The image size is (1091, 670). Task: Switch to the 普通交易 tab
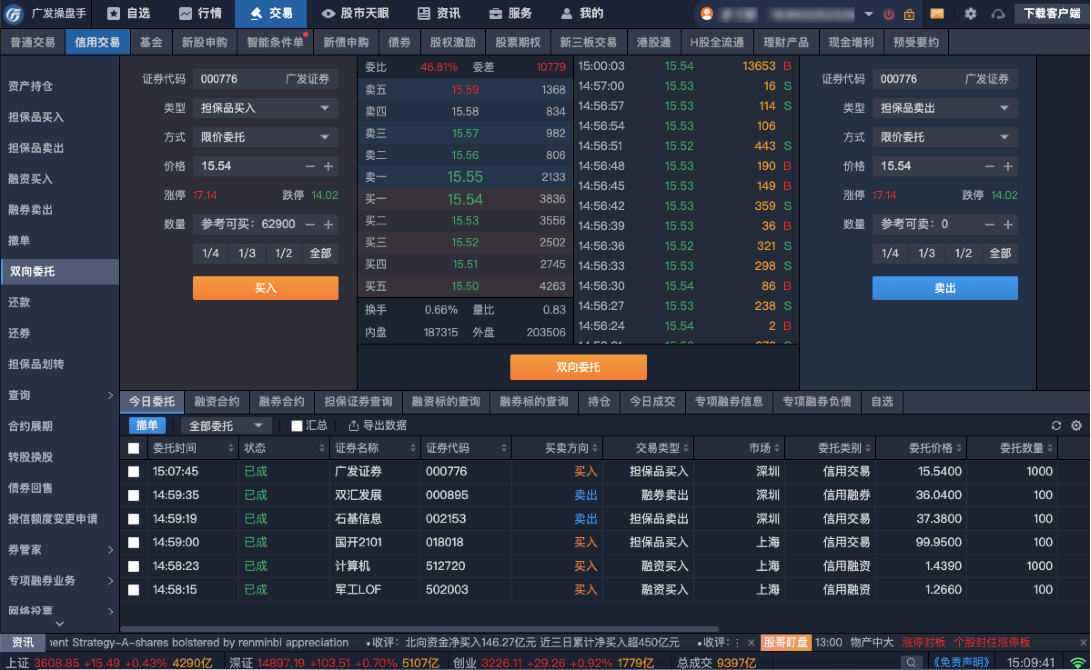tap(33, 42)
